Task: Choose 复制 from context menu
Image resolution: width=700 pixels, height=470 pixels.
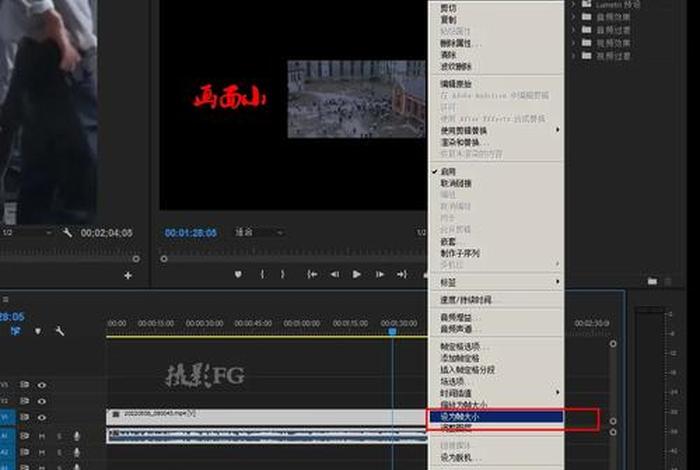Action: (496, 20)
